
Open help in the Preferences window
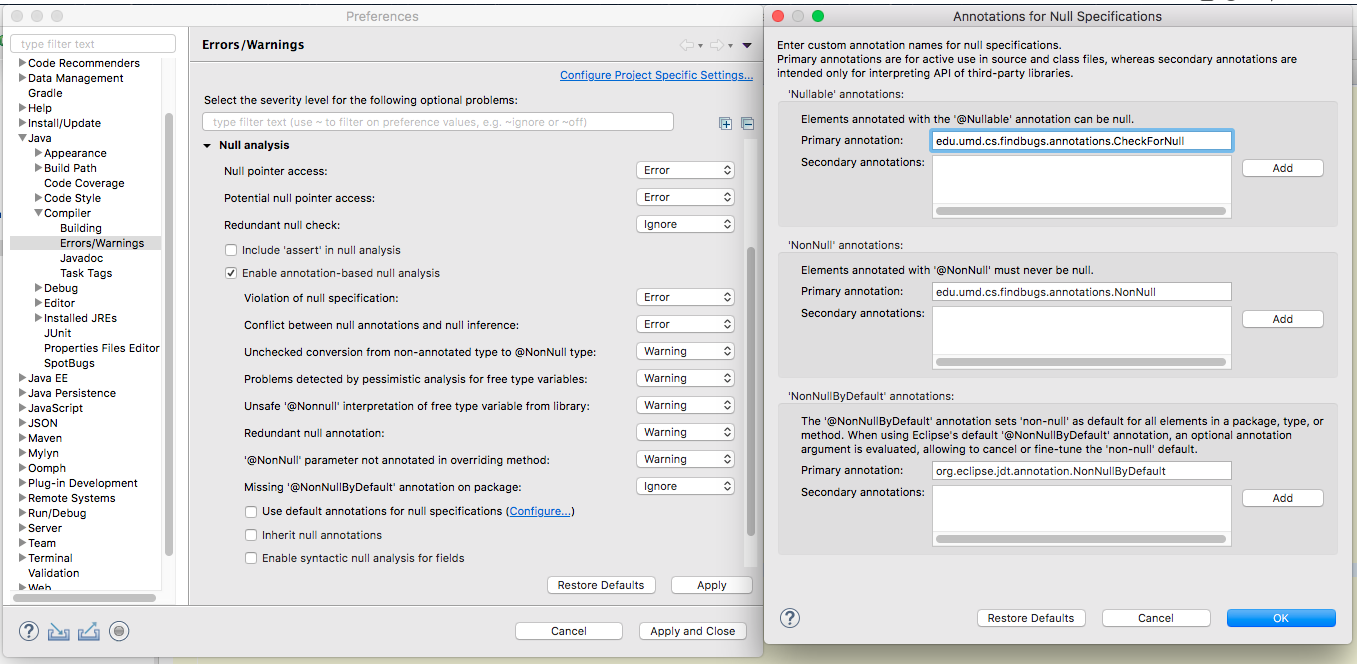[x=29, y=631]
